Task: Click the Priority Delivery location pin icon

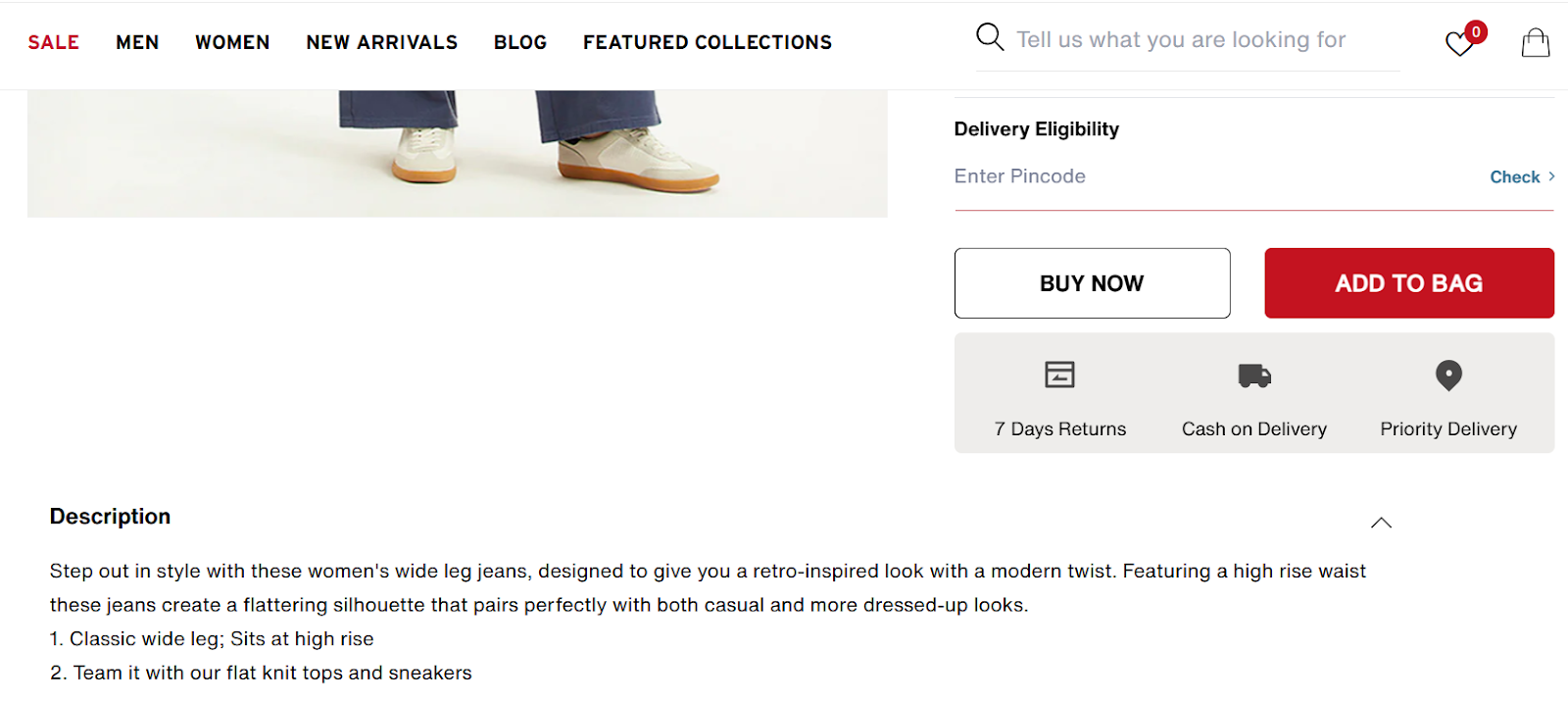Action: point(1447,376)
